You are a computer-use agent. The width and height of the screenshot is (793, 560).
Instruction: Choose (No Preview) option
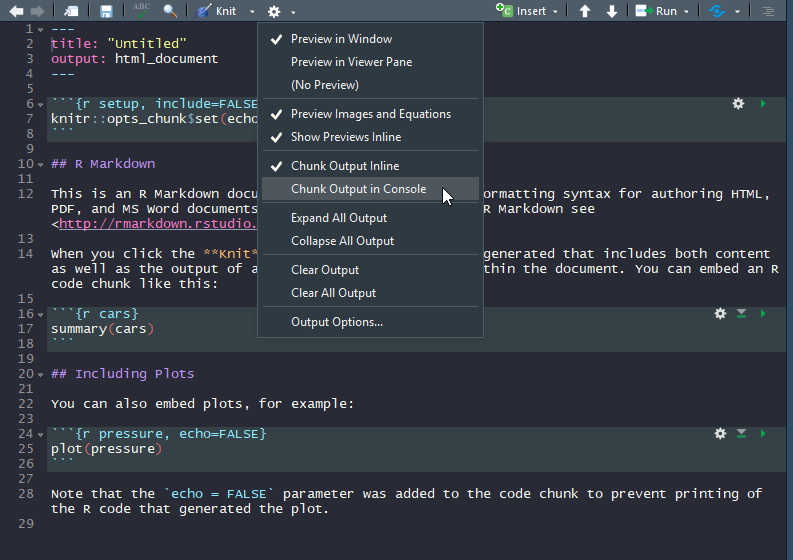(x=370, y=84)
